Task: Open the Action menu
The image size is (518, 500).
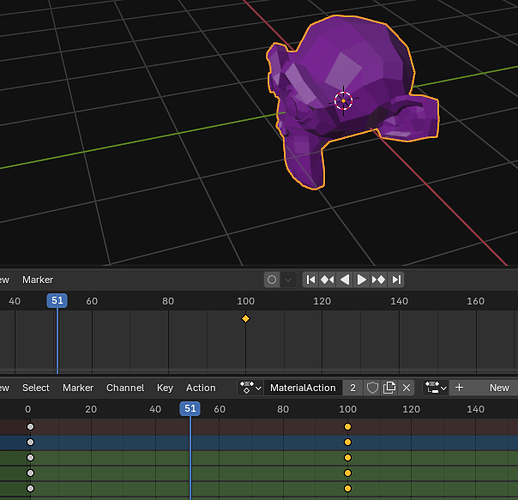Action: (201, 388)
